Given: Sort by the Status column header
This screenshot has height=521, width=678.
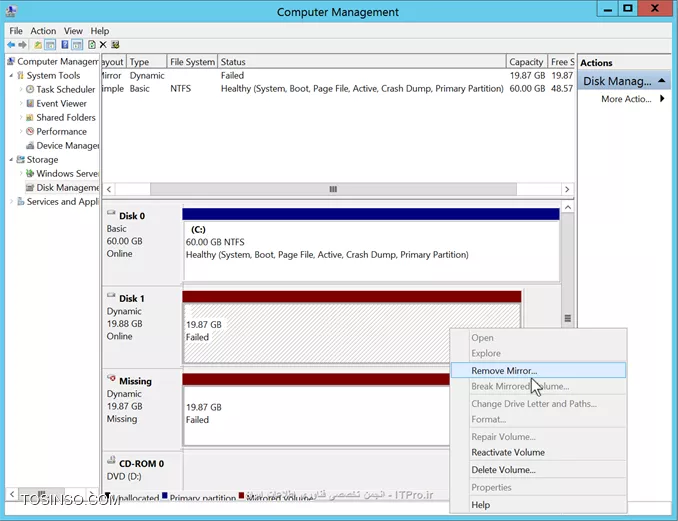Looking at the screenshot, I should (x=362, y=62).
